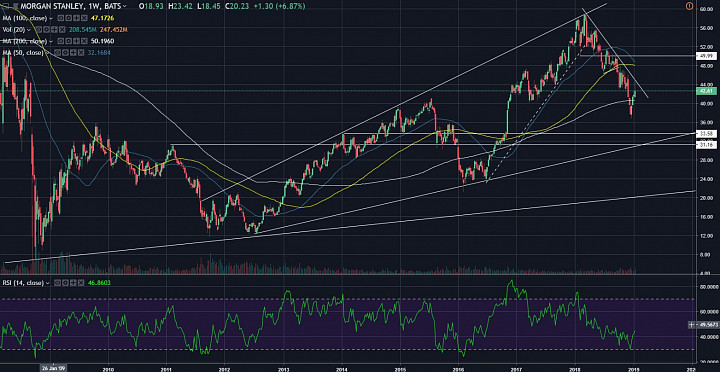Click the MA (200, close) legend label
The height and width of the screenshot is (372, 720).
(25, 41)
